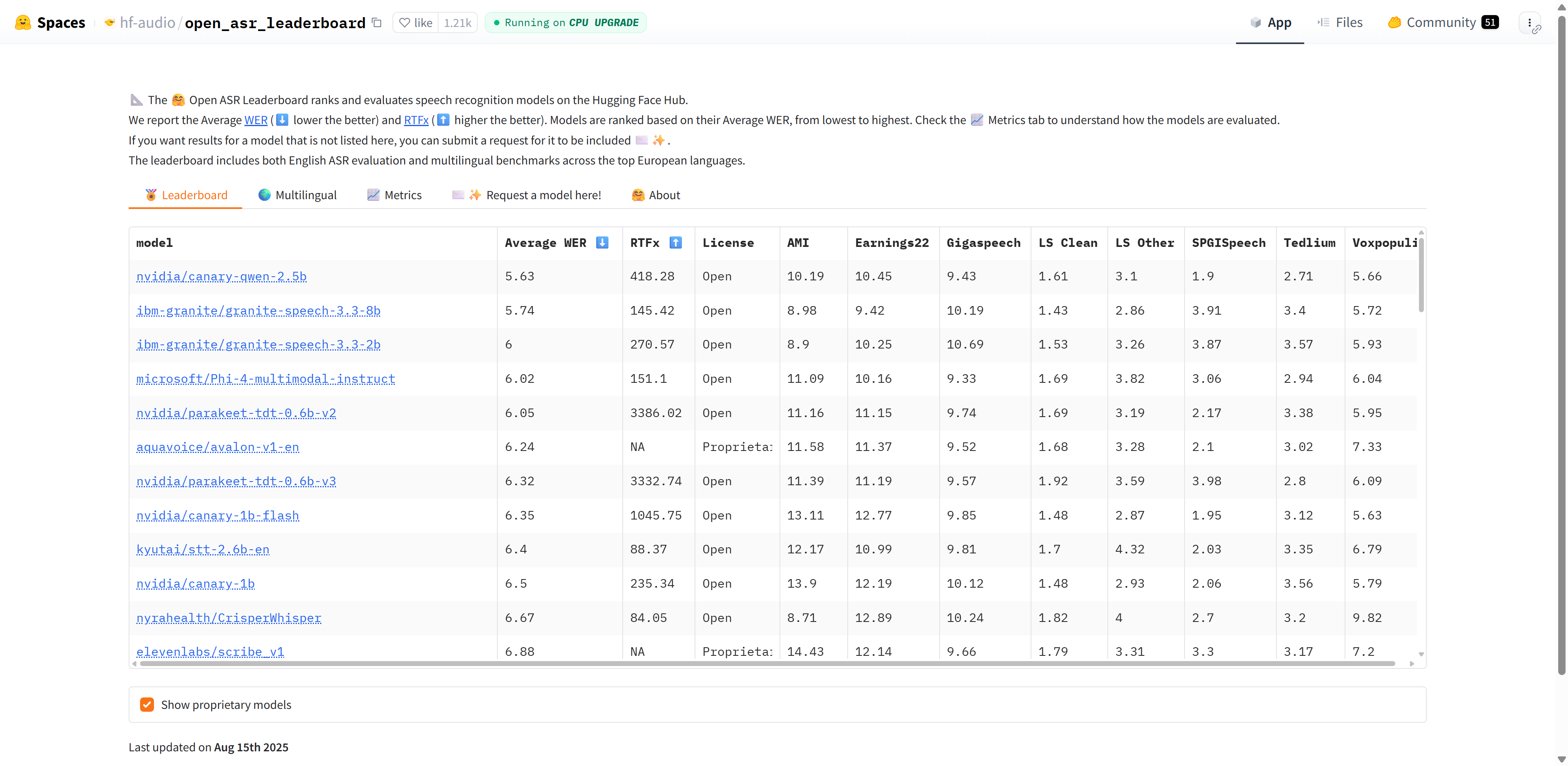Viewport: 1568px width, 766px height.
Task: Click the App cube icon
Action: 1255,22
